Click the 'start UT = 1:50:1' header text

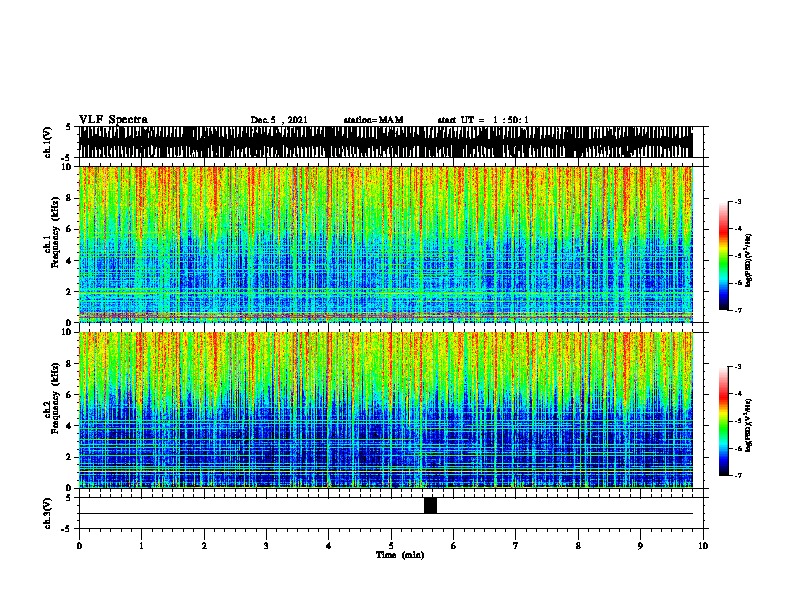[483, 120]
